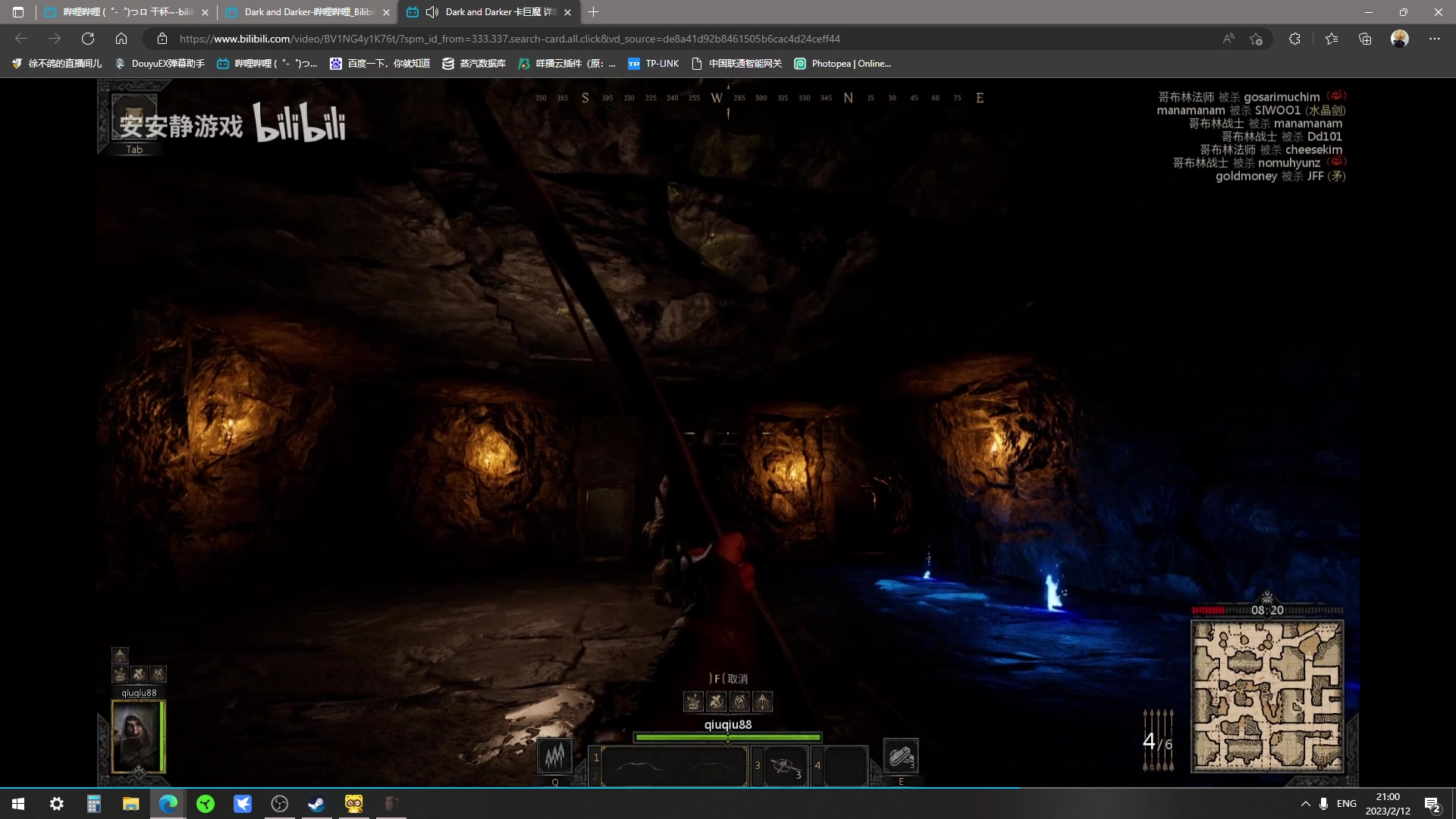Screen dimensions: 1456x819
Task: Open the DouyuEX弹幕助手 bookmark
Action: (159, 64)
